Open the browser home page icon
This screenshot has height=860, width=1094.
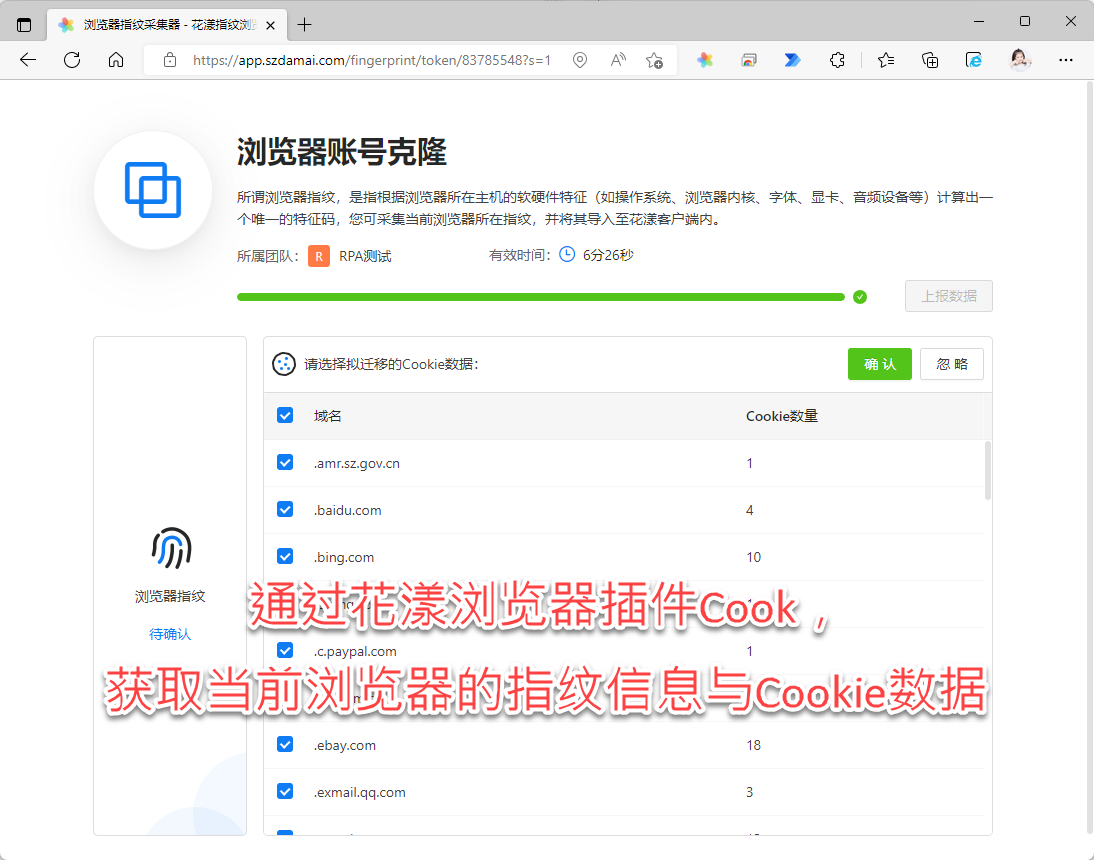click(116, 60)
